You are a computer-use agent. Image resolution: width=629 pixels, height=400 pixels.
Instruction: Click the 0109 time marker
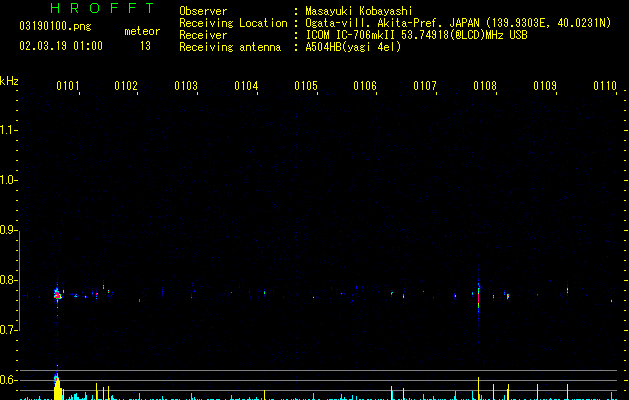click(545, 86)
